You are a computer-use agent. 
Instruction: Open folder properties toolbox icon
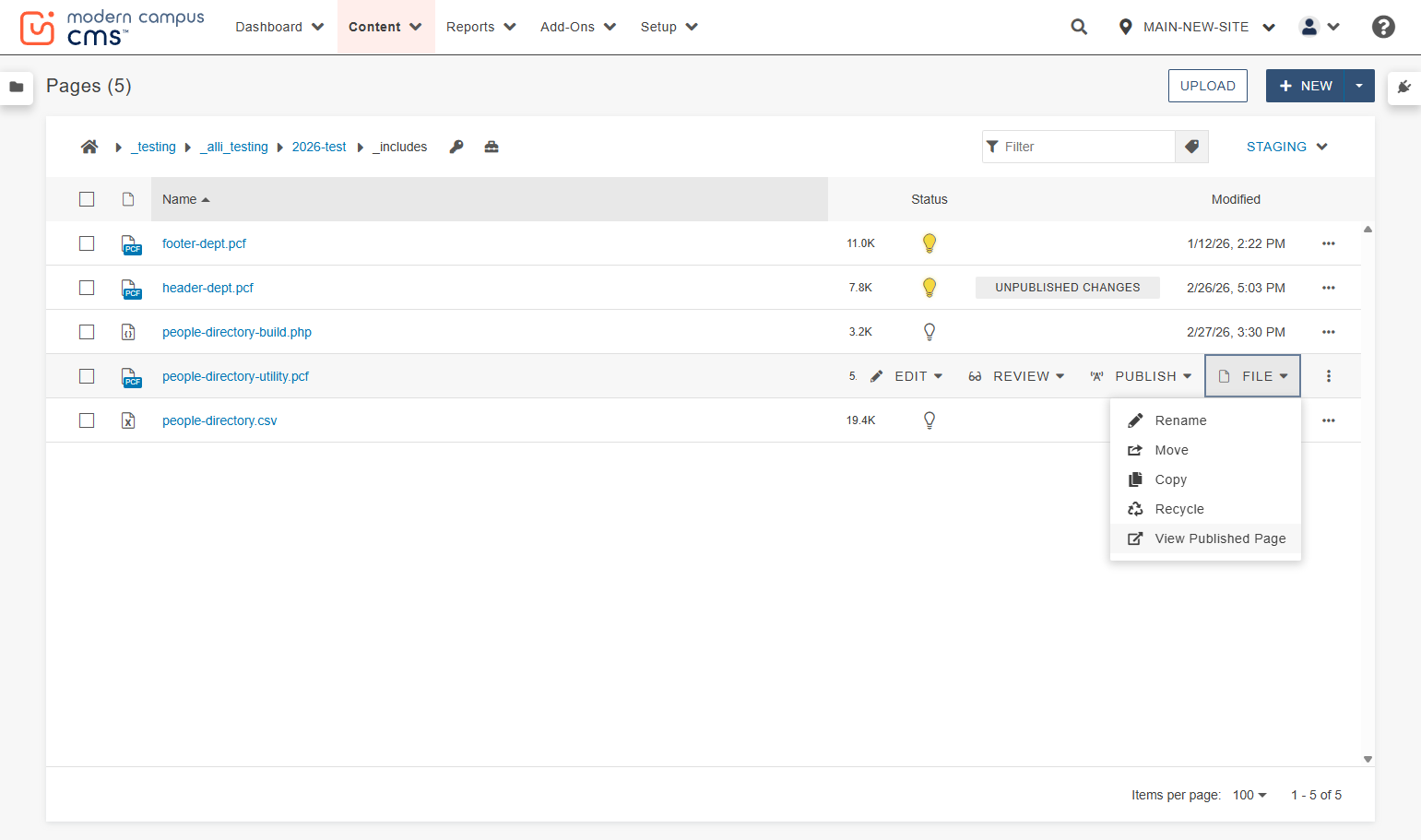[x=491, y=147]
